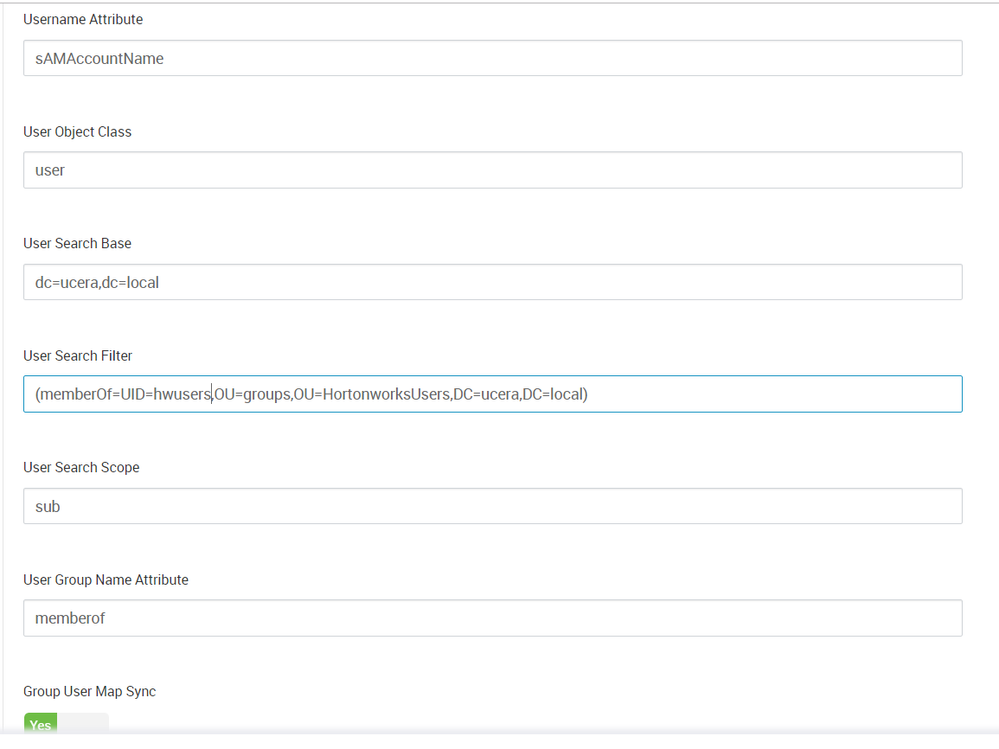The height and width of the screenshot is (749, 999).
Task: Focus the User Group Name Attribute field
Action: pos(492,618)
